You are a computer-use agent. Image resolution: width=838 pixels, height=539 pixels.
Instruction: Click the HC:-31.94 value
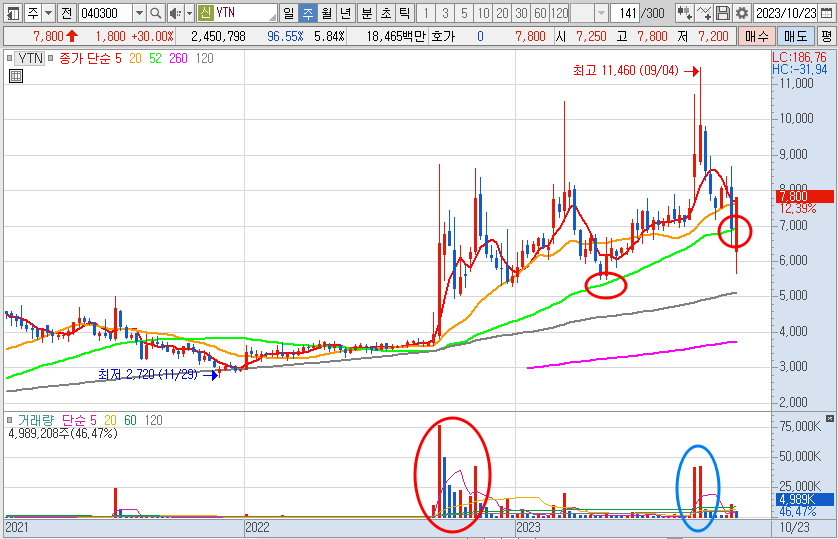point(799,69)
